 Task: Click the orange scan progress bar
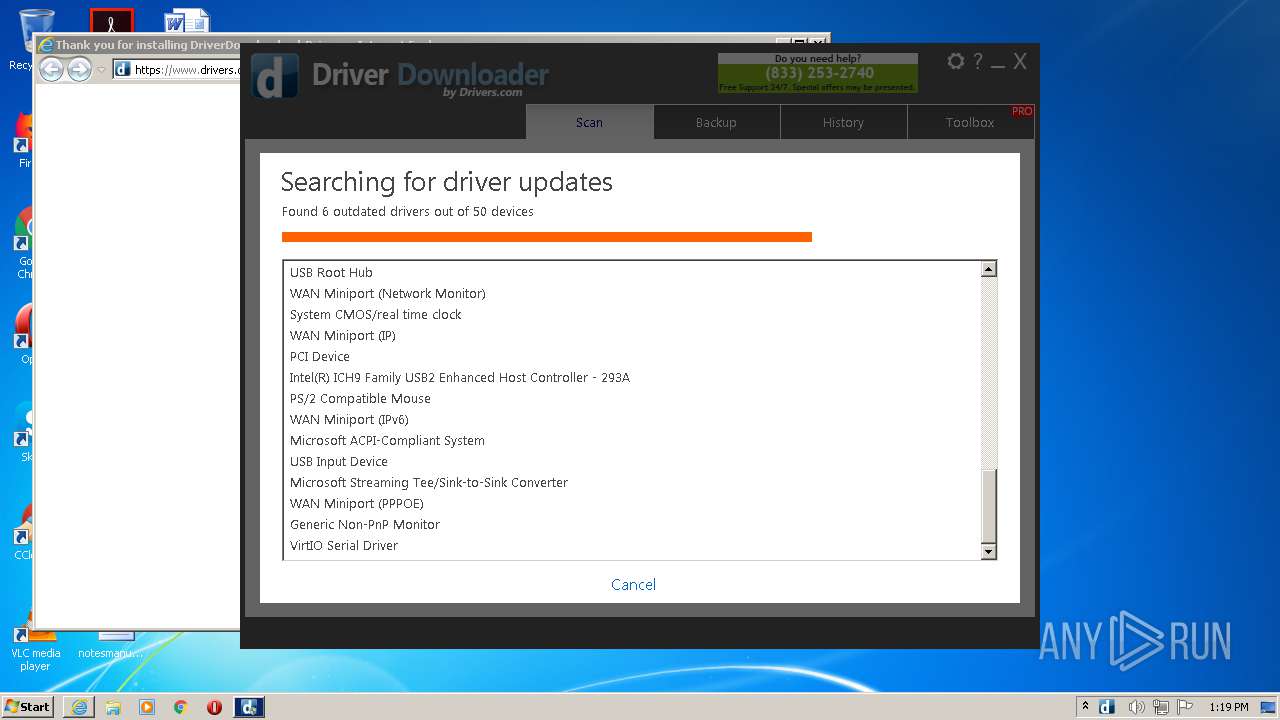(x=547, y=237)
